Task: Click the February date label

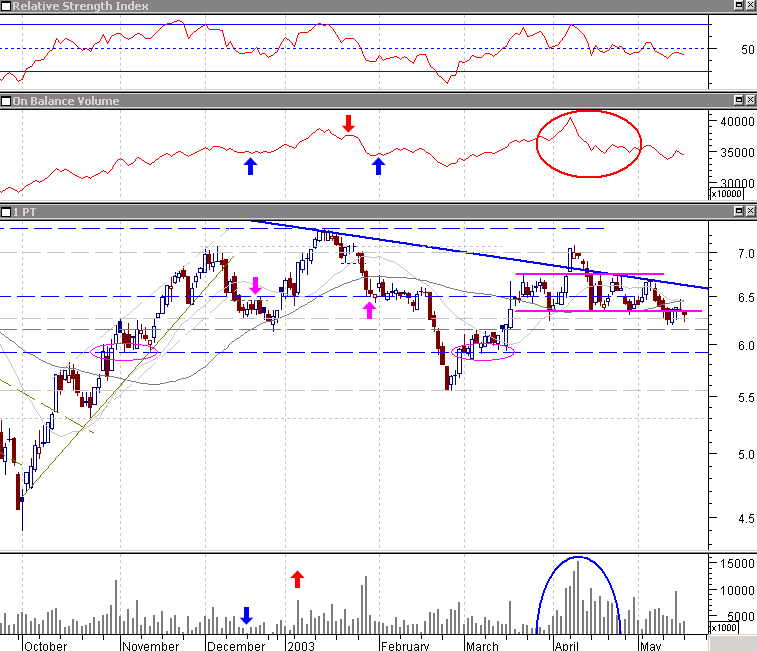Action: 405,646
